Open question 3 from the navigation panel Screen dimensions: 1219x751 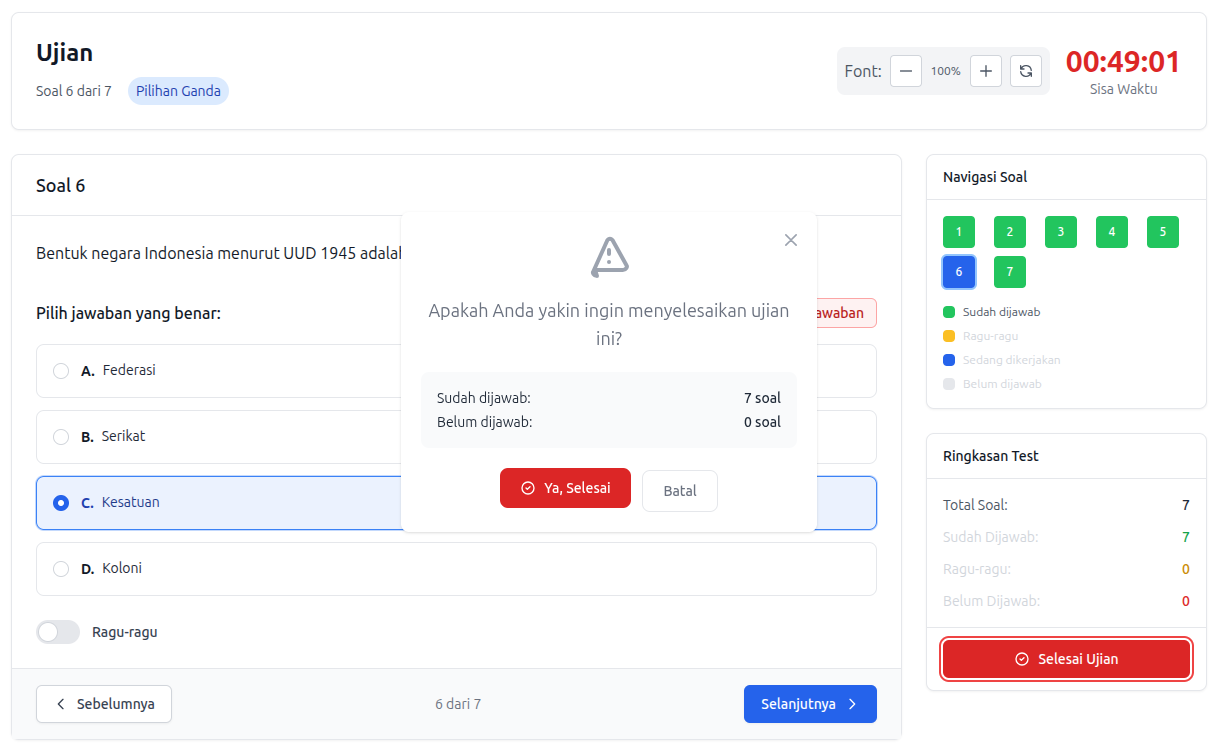click(x=1060, y=231)
